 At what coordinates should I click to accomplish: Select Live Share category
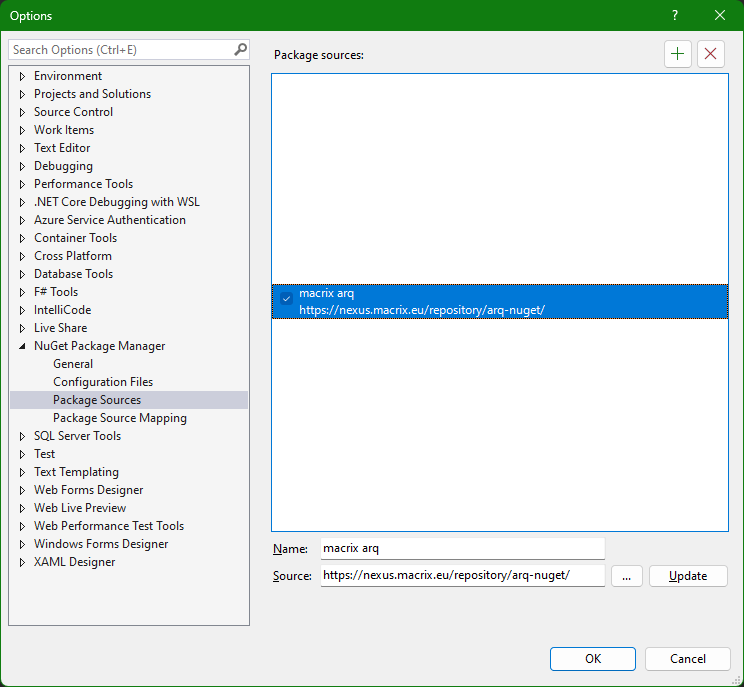point(60,328)
